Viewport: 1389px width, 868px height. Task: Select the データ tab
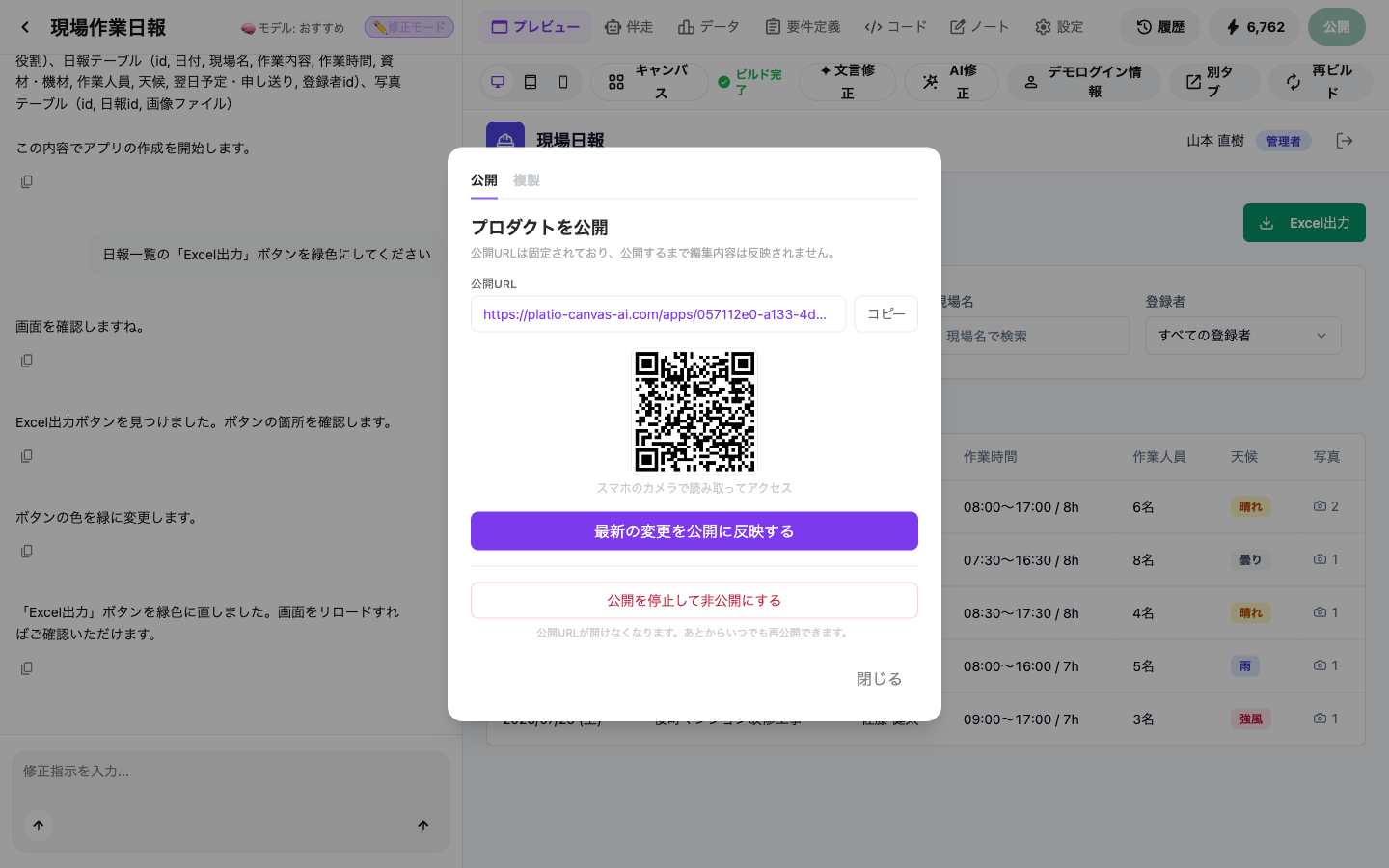click(x=709, y=27)
